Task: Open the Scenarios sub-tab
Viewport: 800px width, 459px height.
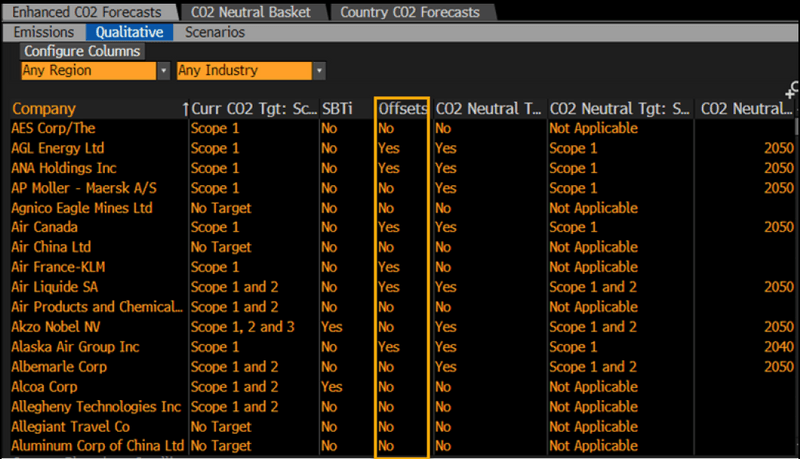Action: (x=215, y=32)
